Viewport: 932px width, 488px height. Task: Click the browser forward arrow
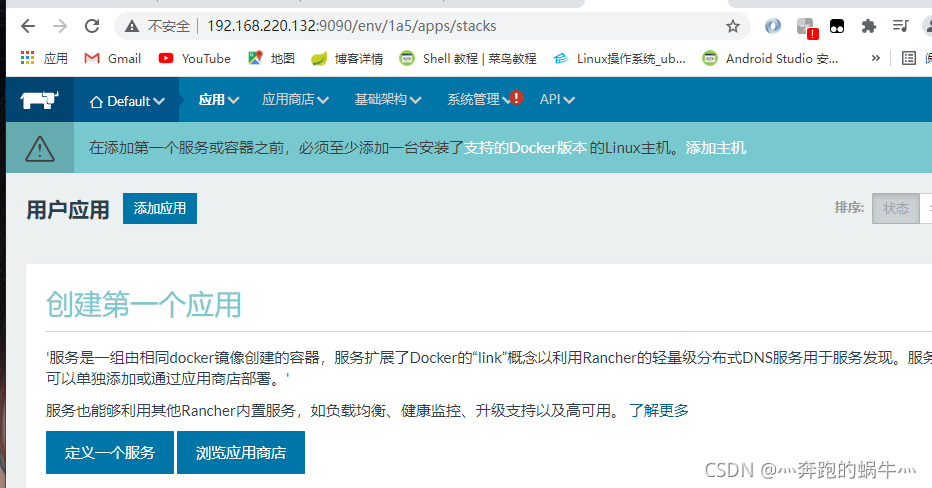coord(60,26)
